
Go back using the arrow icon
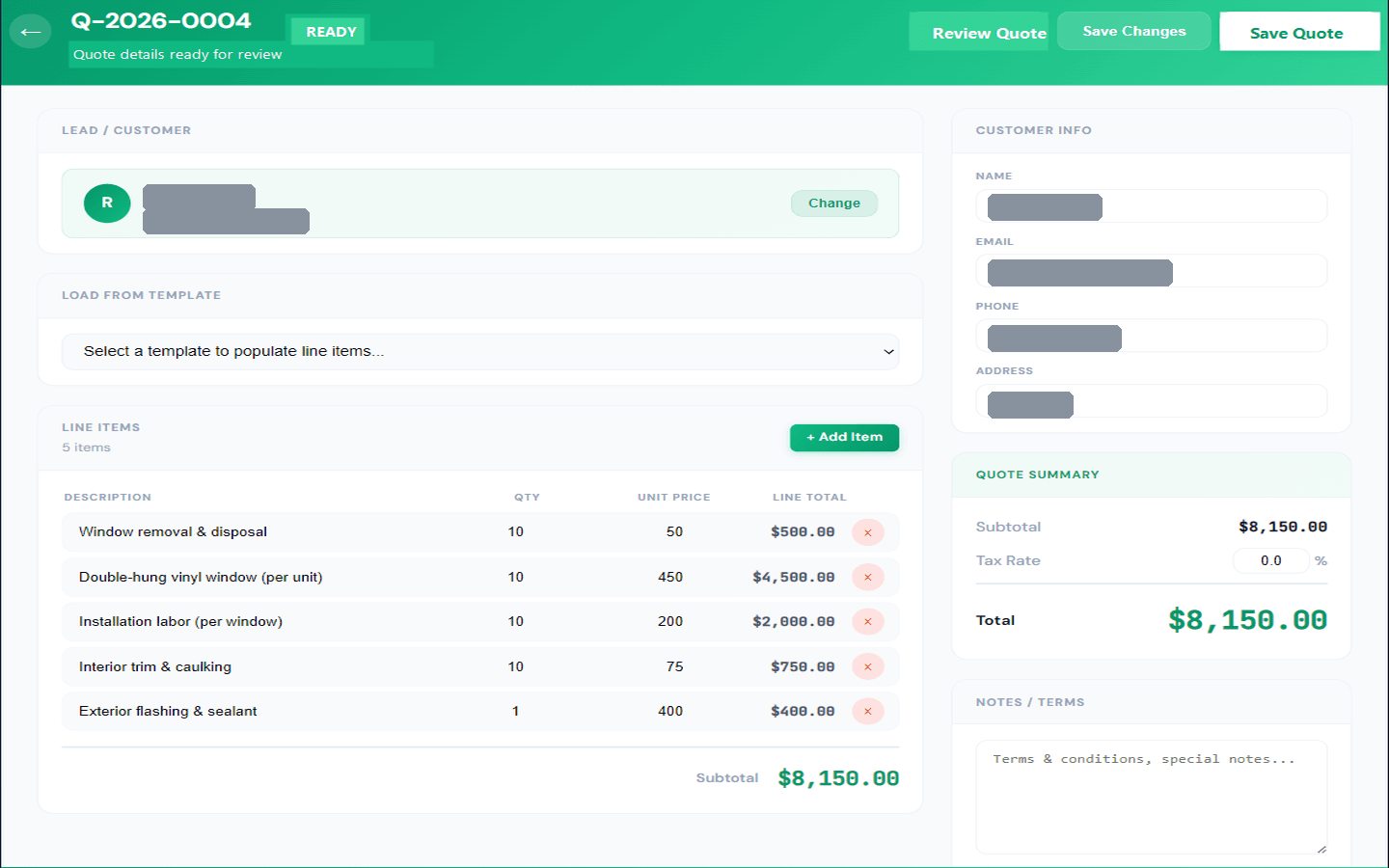click(30, 32)
